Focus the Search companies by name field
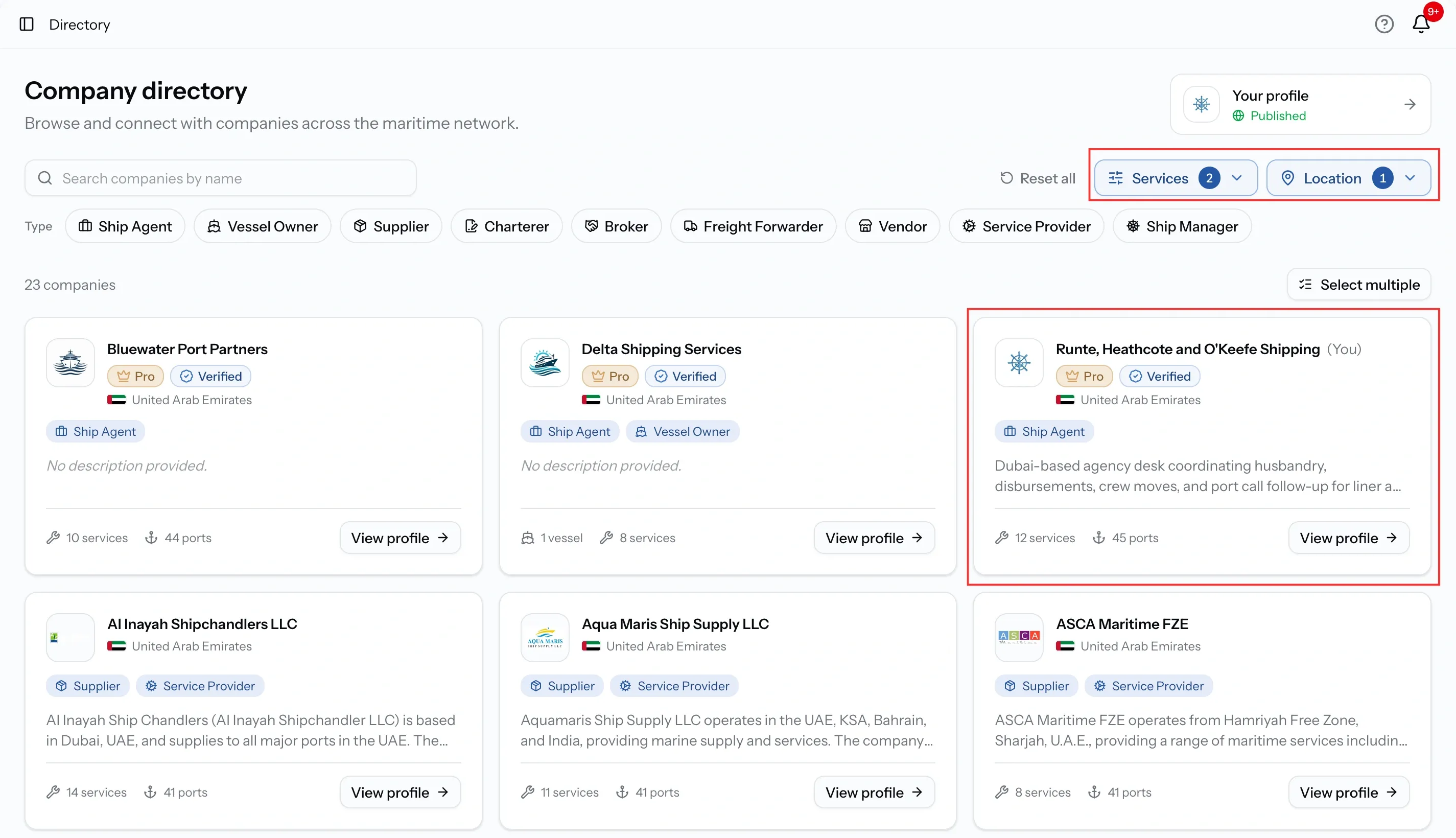This screenshot has height=838, width=1456. pyautogui.click(x=221, y=178)
